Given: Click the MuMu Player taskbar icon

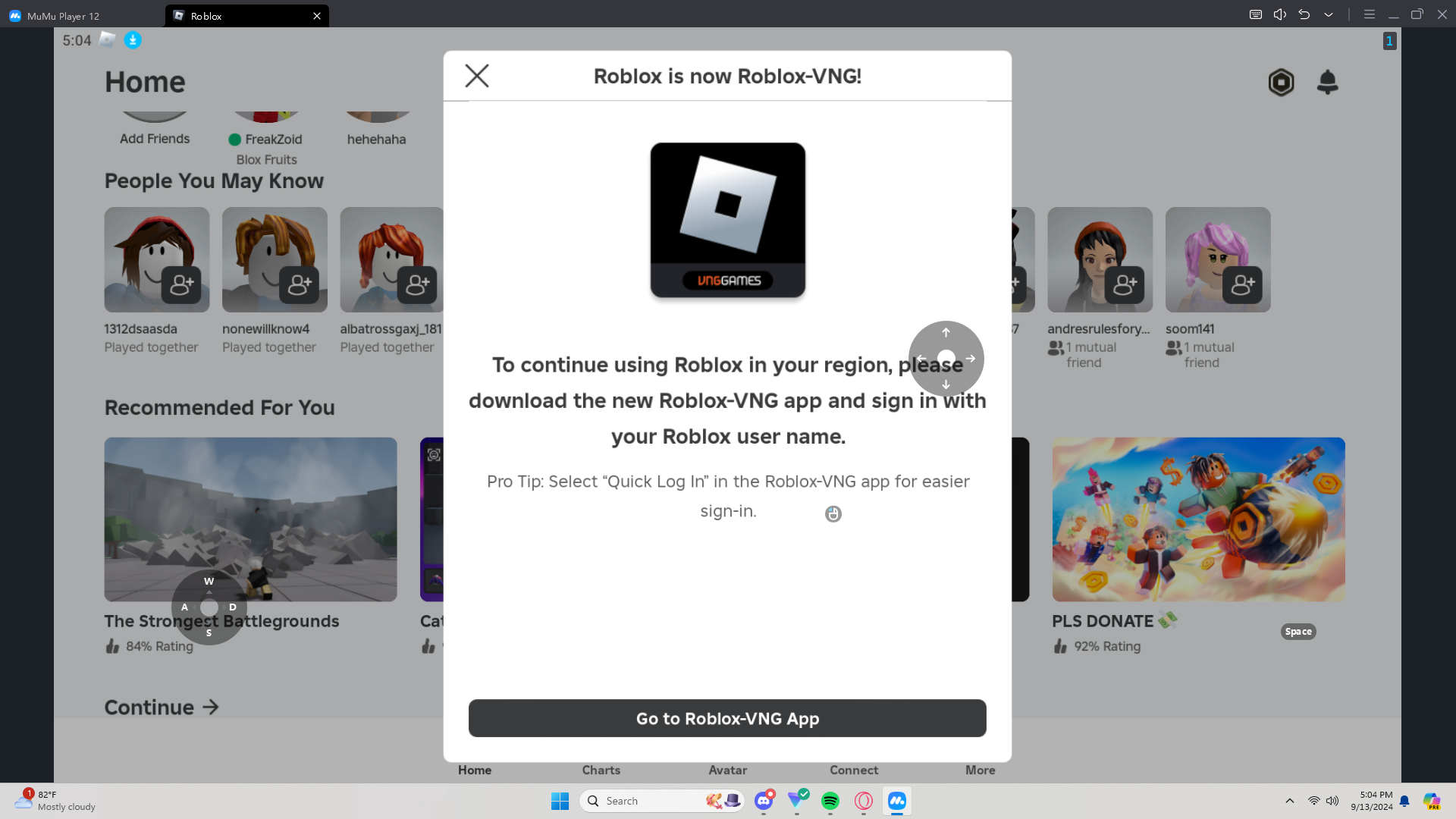Looking at the screenshot, I should (x=897, y=801).
